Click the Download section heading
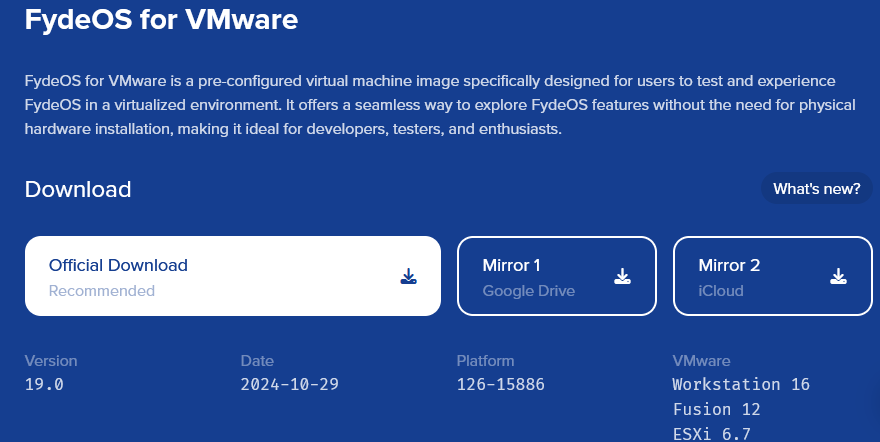 78,190
